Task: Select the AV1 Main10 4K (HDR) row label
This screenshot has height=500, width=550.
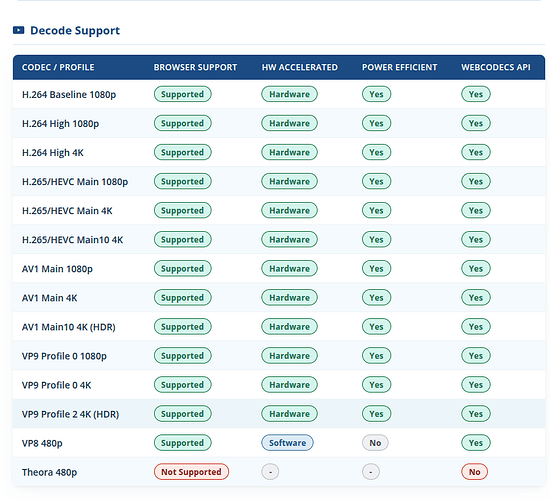Action: coord(68,327)
